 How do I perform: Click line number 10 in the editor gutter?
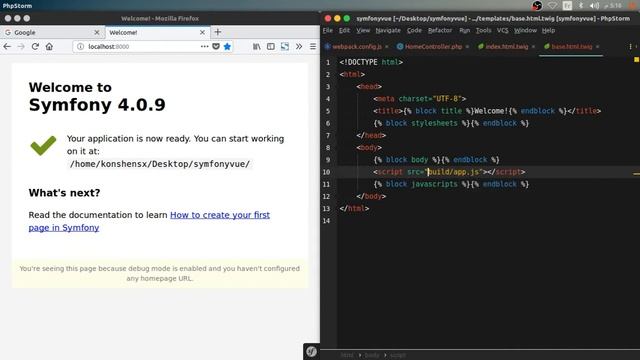tap(326, 172)
